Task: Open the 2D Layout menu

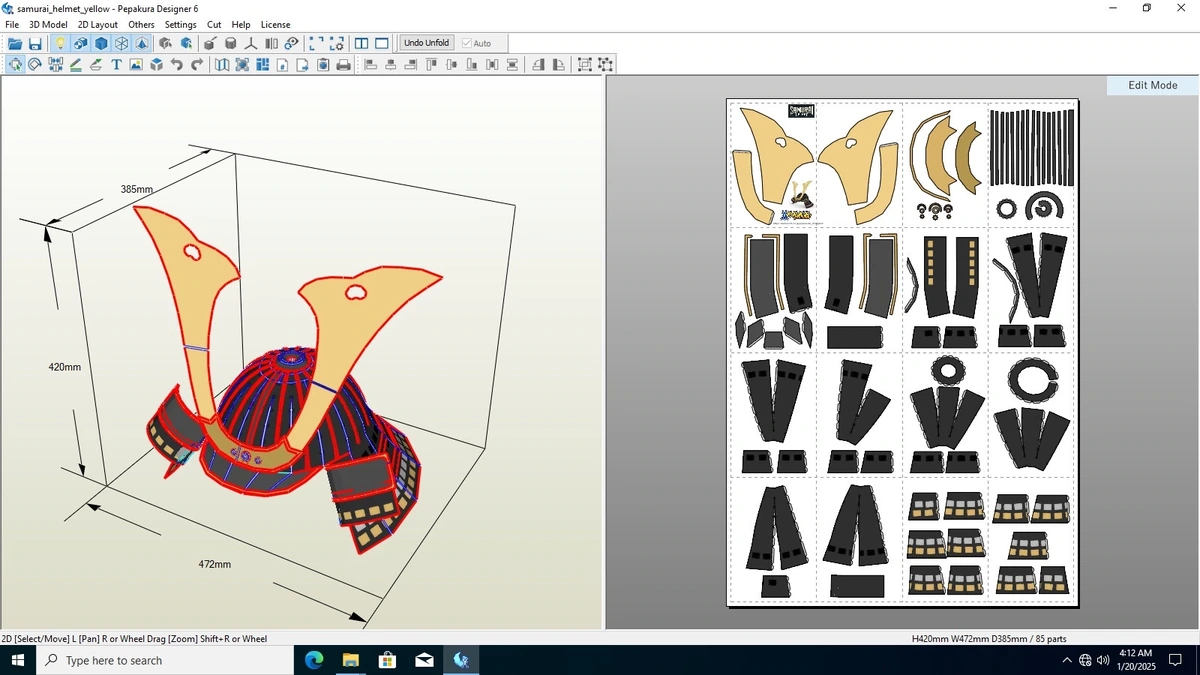Action: [98, 24]
